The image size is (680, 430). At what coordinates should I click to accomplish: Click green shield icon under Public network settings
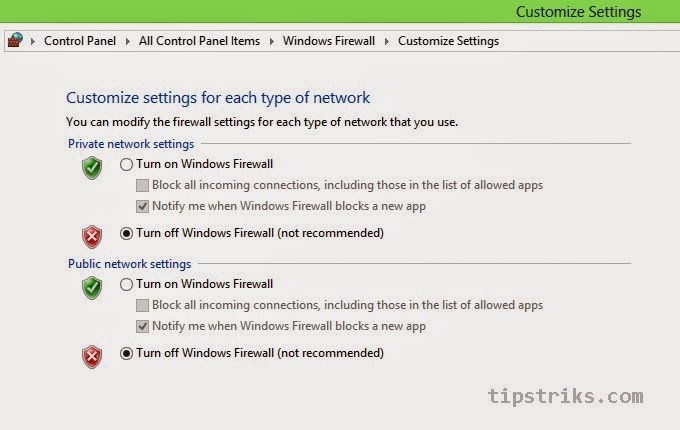(x=92, y=288)
